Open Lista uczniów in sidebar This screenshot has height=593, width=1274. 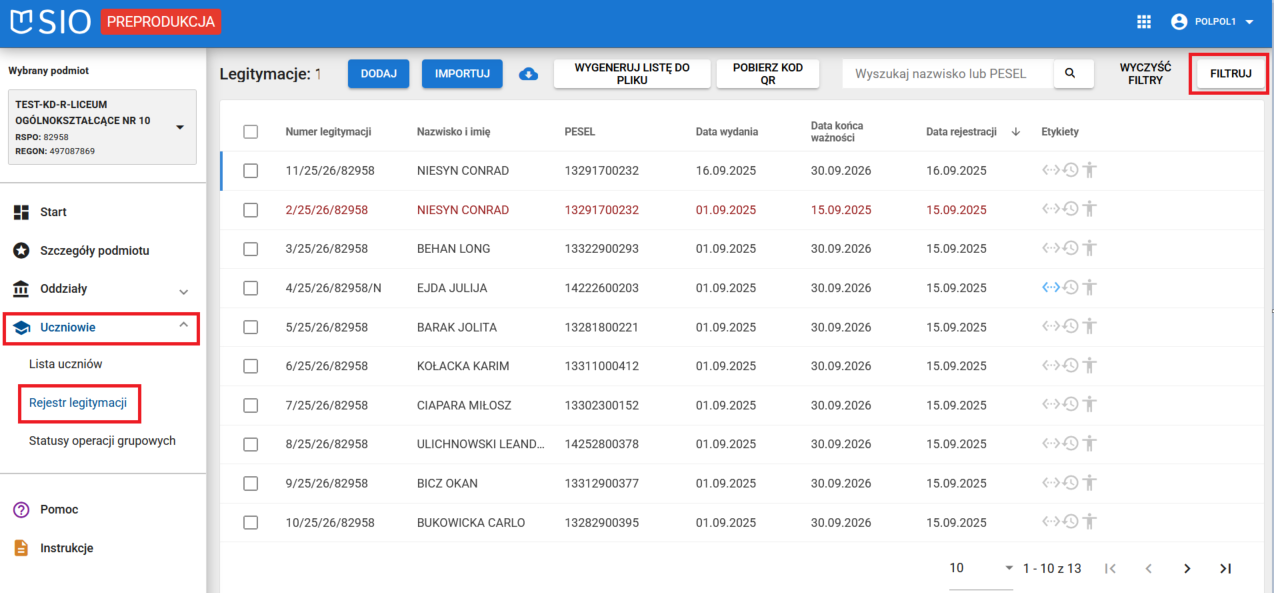(66, 364)
